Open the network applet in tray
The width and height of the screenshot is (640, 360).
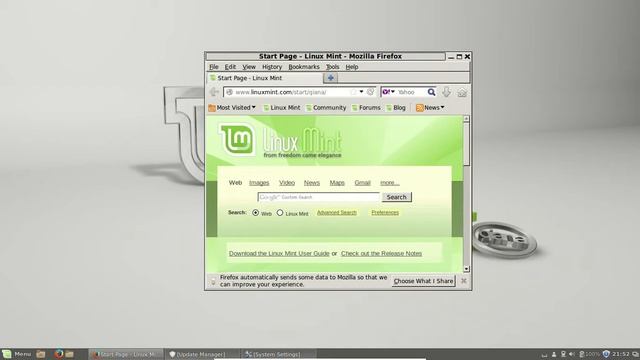563,354
